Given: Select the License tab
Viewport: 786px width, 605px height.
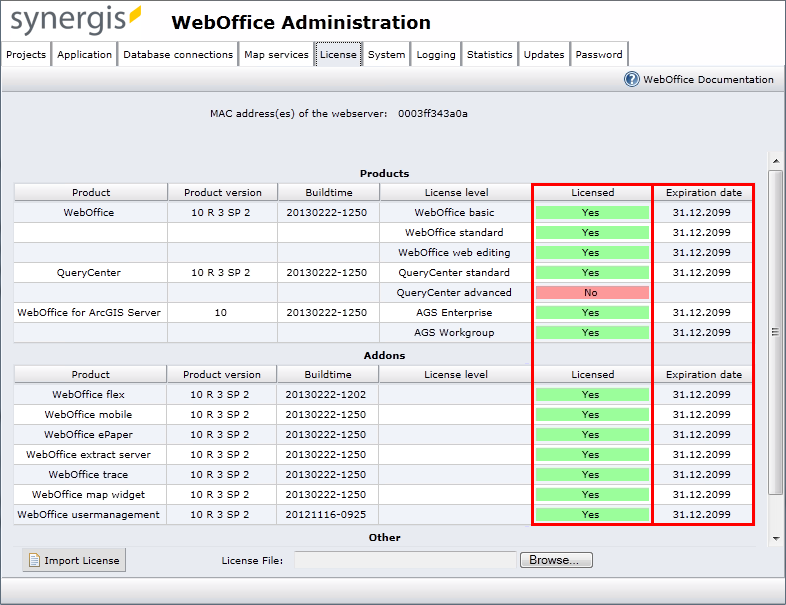Looking at the screenshot, I should pos(338,54).
